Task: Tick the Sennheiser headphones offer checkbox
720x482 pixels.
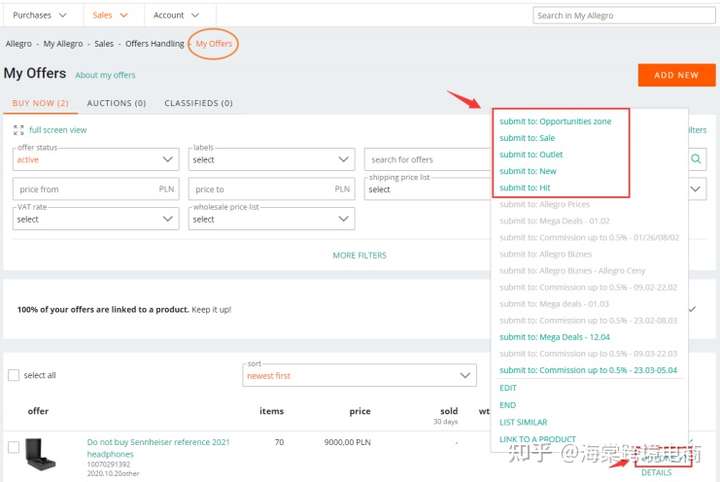Action: [x=14, y=447]
